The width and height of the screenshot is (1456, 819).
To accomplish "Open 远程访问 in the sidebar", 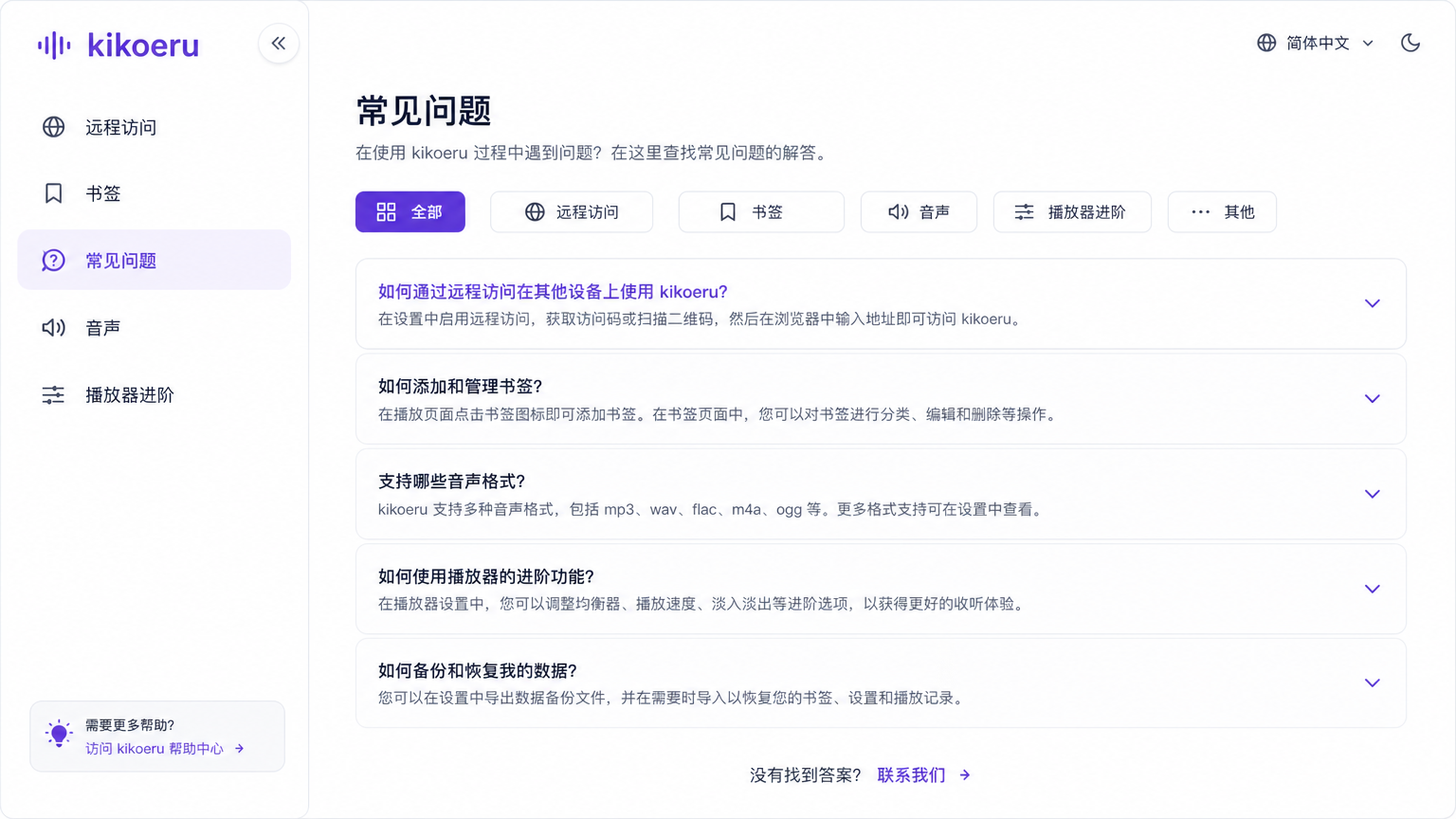I will click(x=155, y=127).
